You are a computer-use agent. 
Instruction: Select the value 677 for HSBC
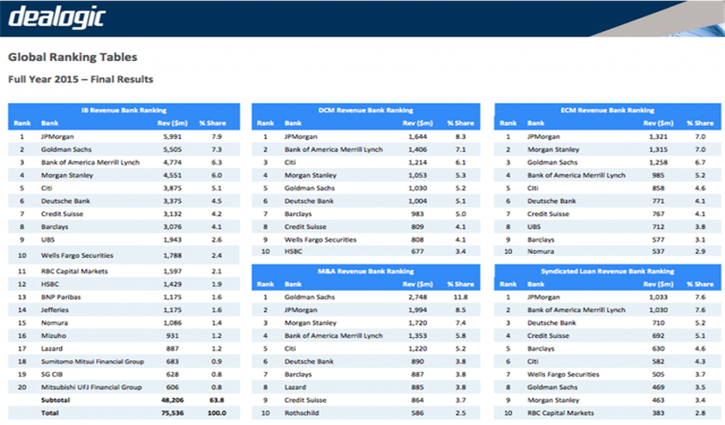click(418, 252)
